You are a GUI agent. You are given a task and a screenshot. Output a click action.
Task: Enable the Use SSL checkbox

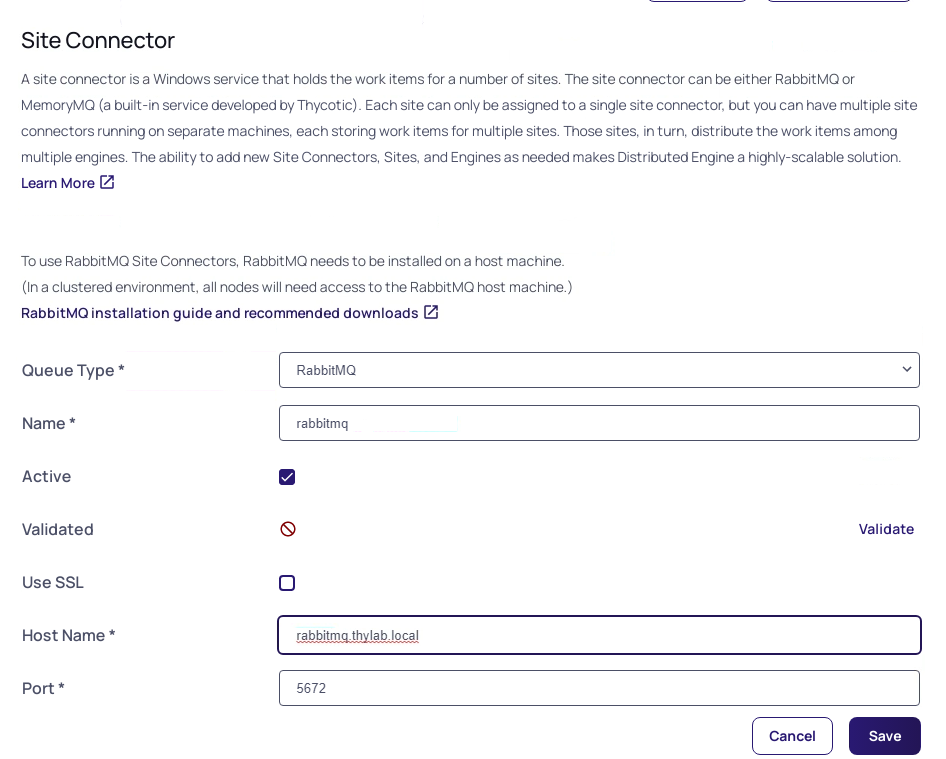coord(287,583)
